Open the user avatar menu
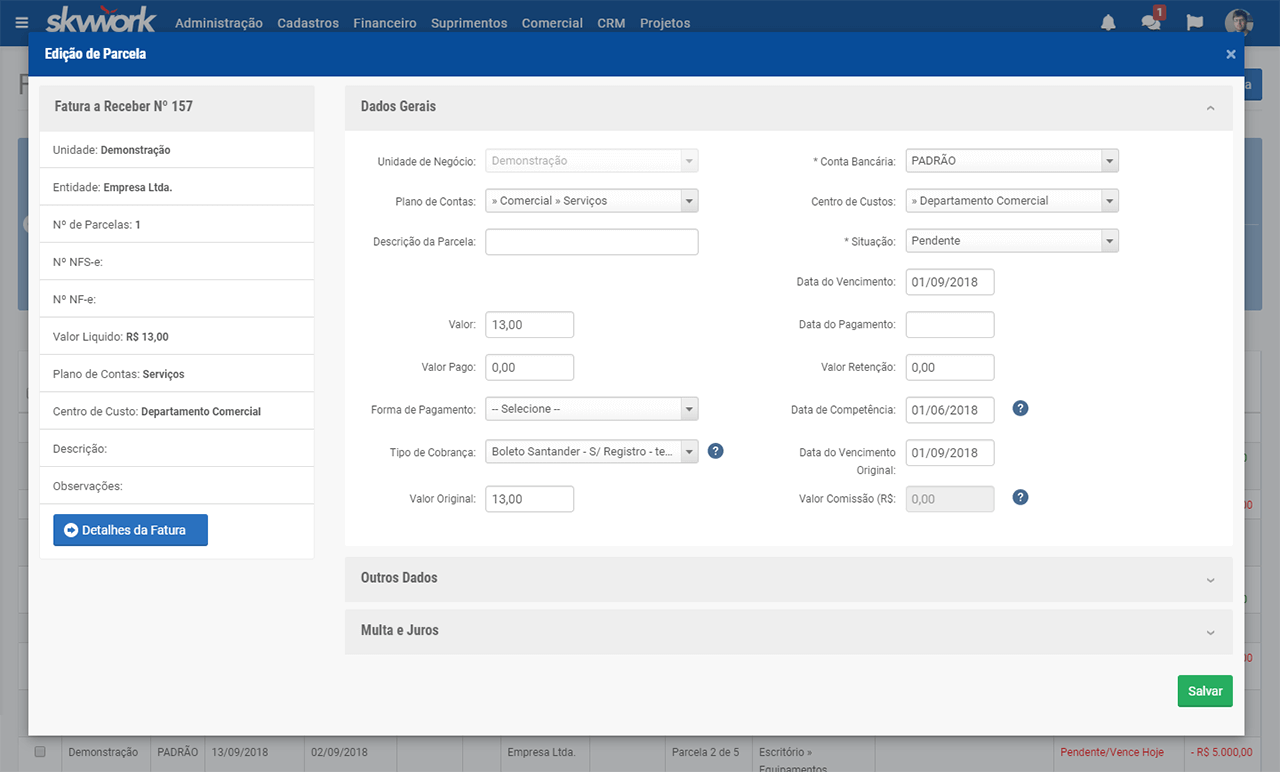 (1239, 22)
